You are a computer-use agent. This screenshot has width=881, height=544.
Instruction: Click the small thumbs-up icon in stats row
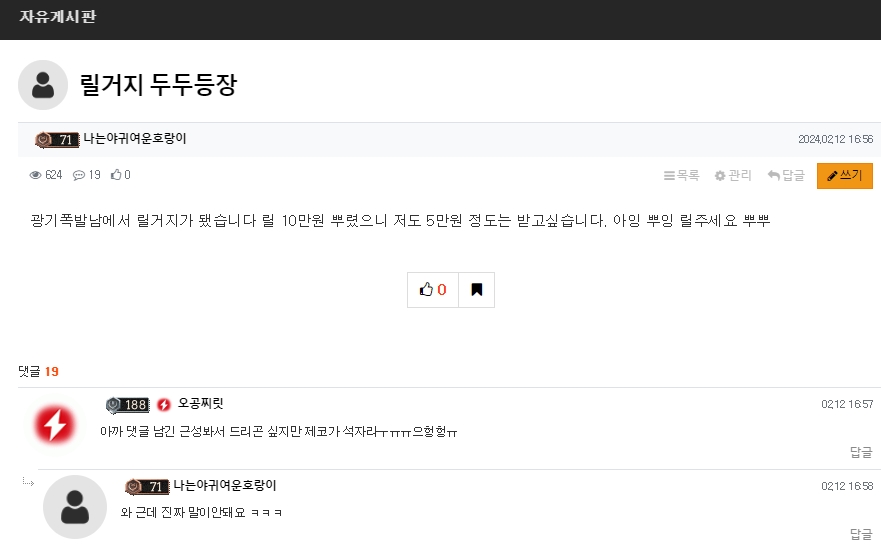(116, 175)
